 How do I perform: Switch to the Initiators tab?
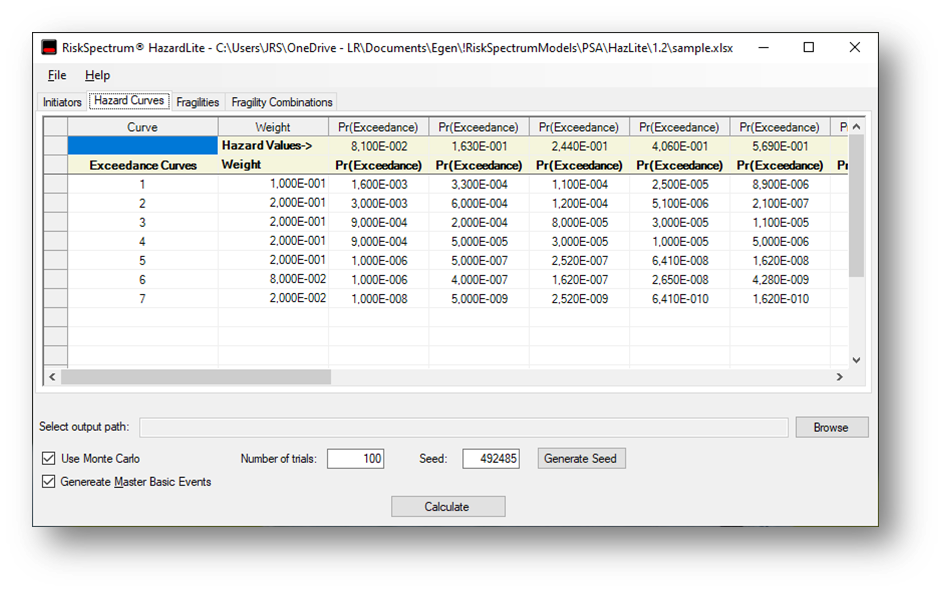[62, 102]
